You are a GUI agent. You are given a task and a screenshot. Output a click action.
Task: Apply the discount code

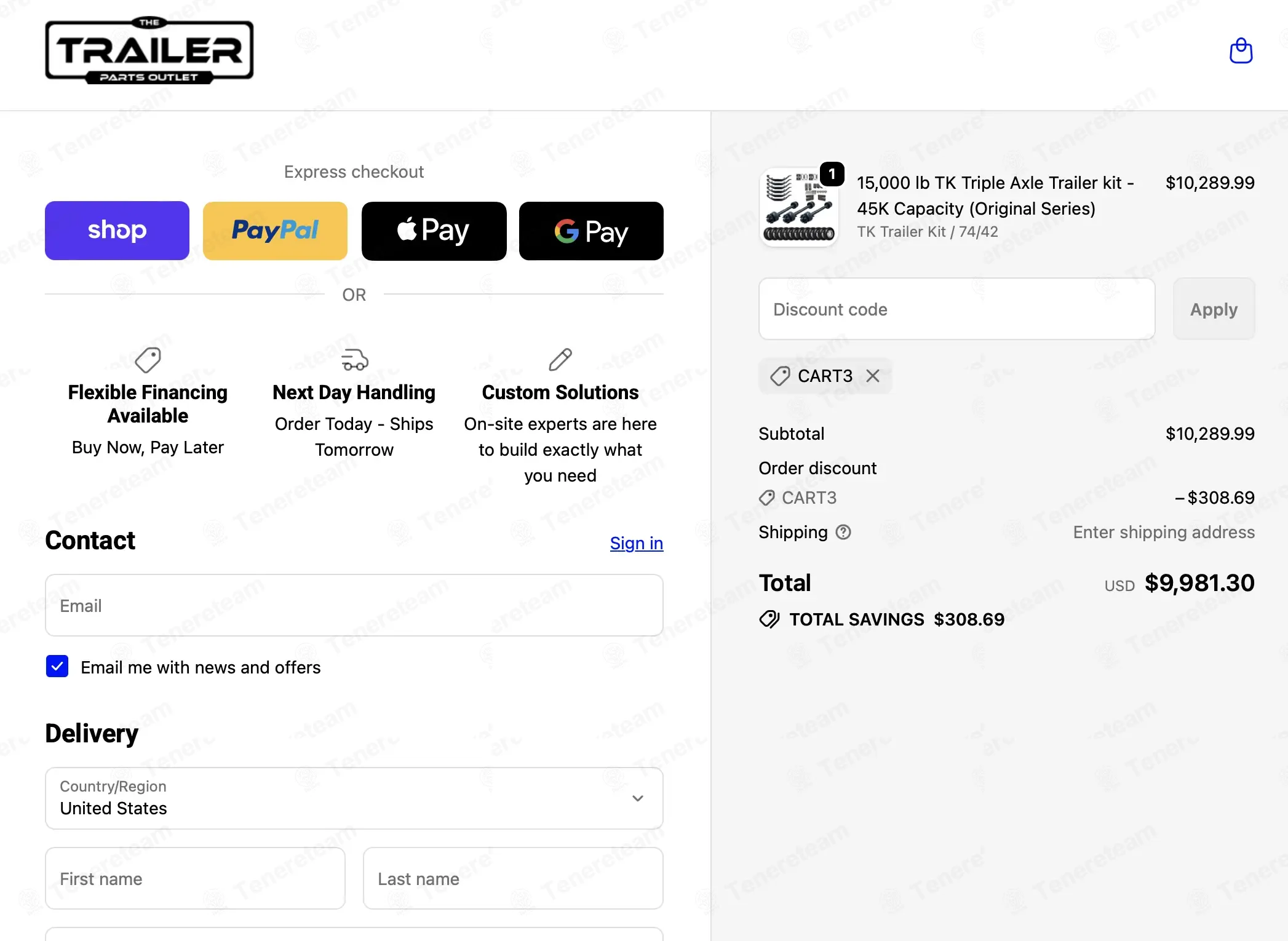point(1214,309)
